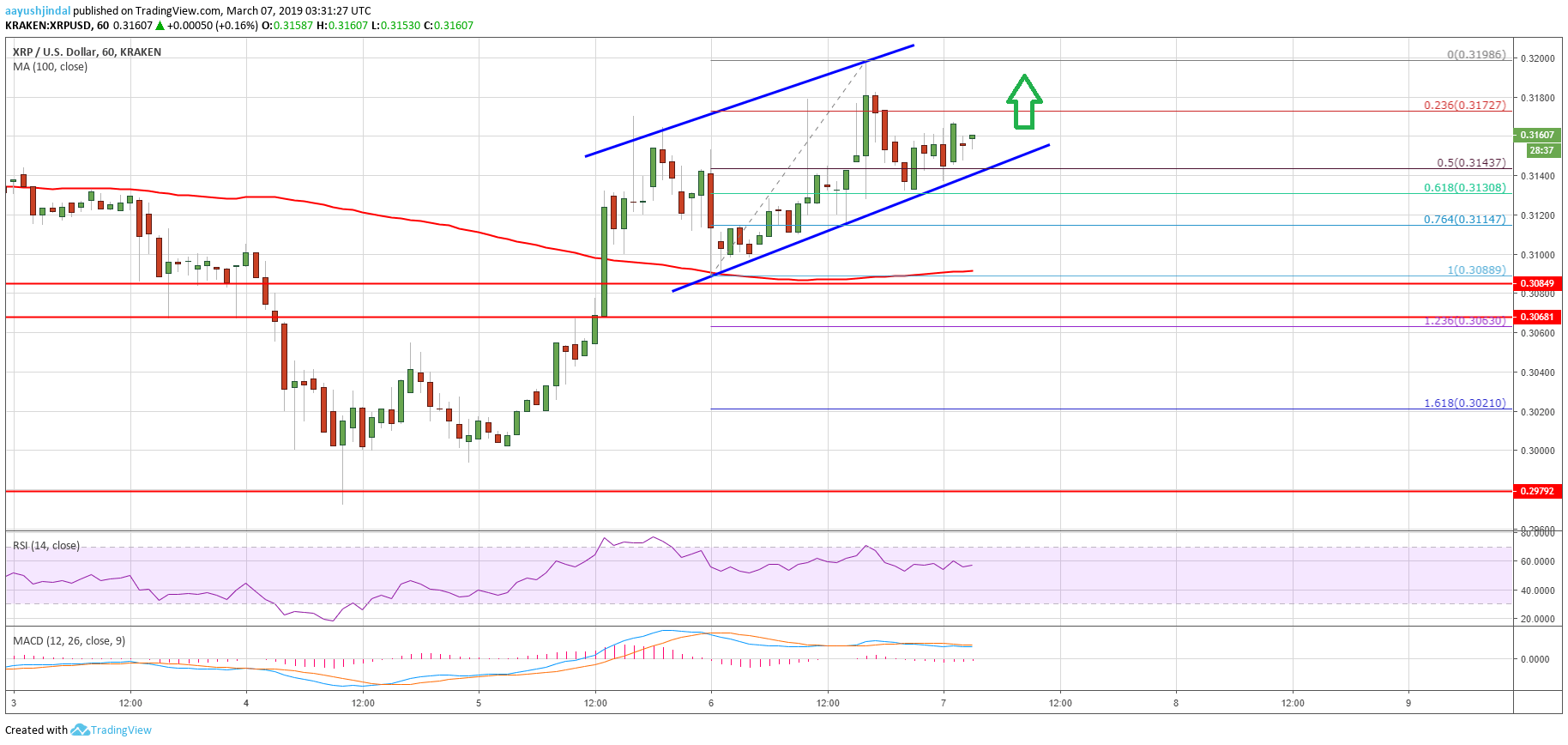Click Fibonacci level 1(0.30889) label

point(1476,270)
